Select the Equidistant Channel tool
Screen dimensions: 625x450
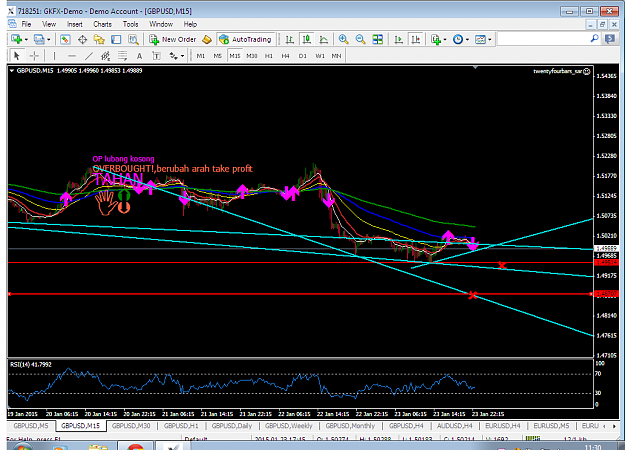click(105, 56)
